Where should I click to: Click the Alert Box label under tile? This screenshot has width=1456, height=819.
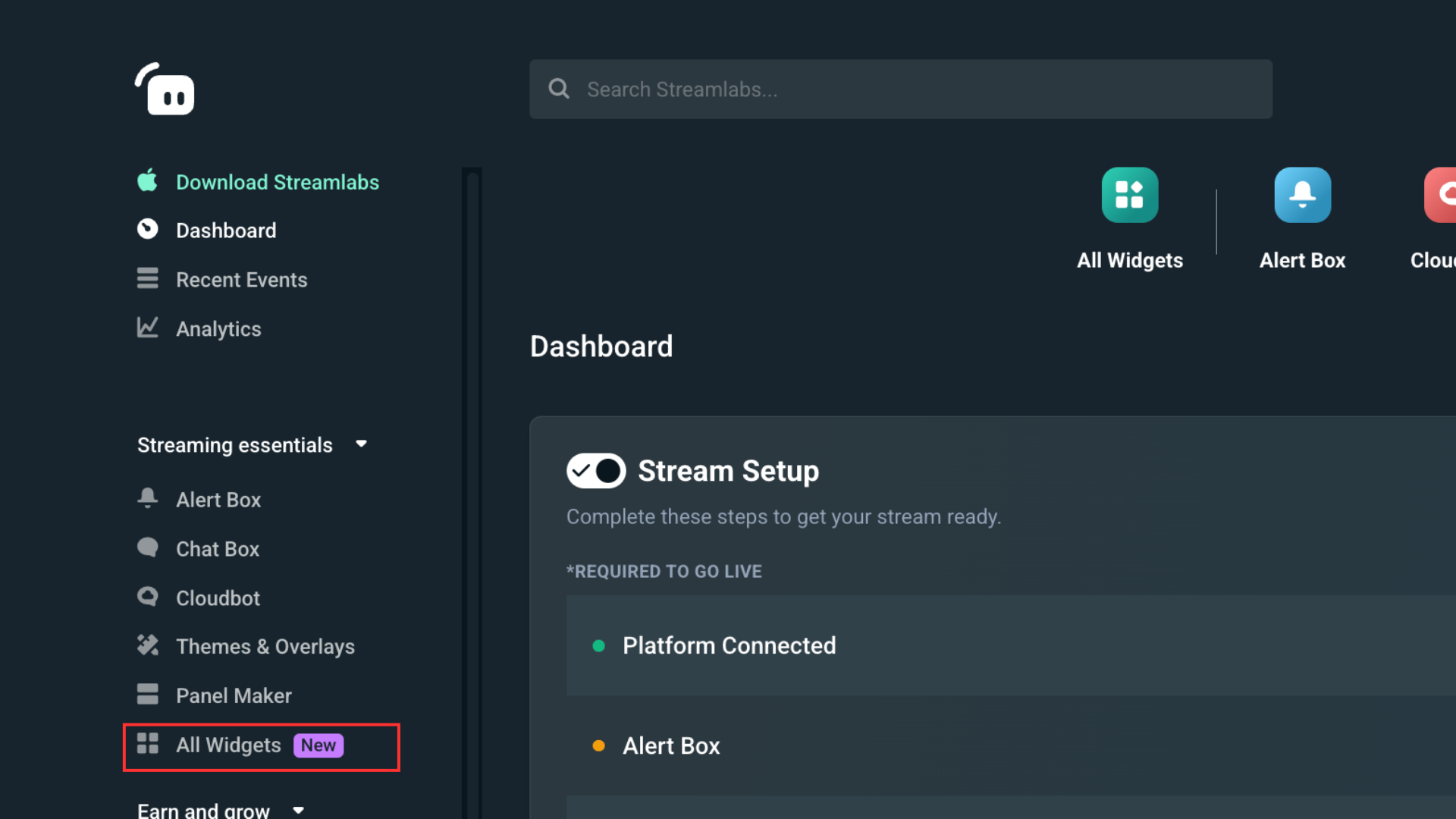tap(1302, 260)
